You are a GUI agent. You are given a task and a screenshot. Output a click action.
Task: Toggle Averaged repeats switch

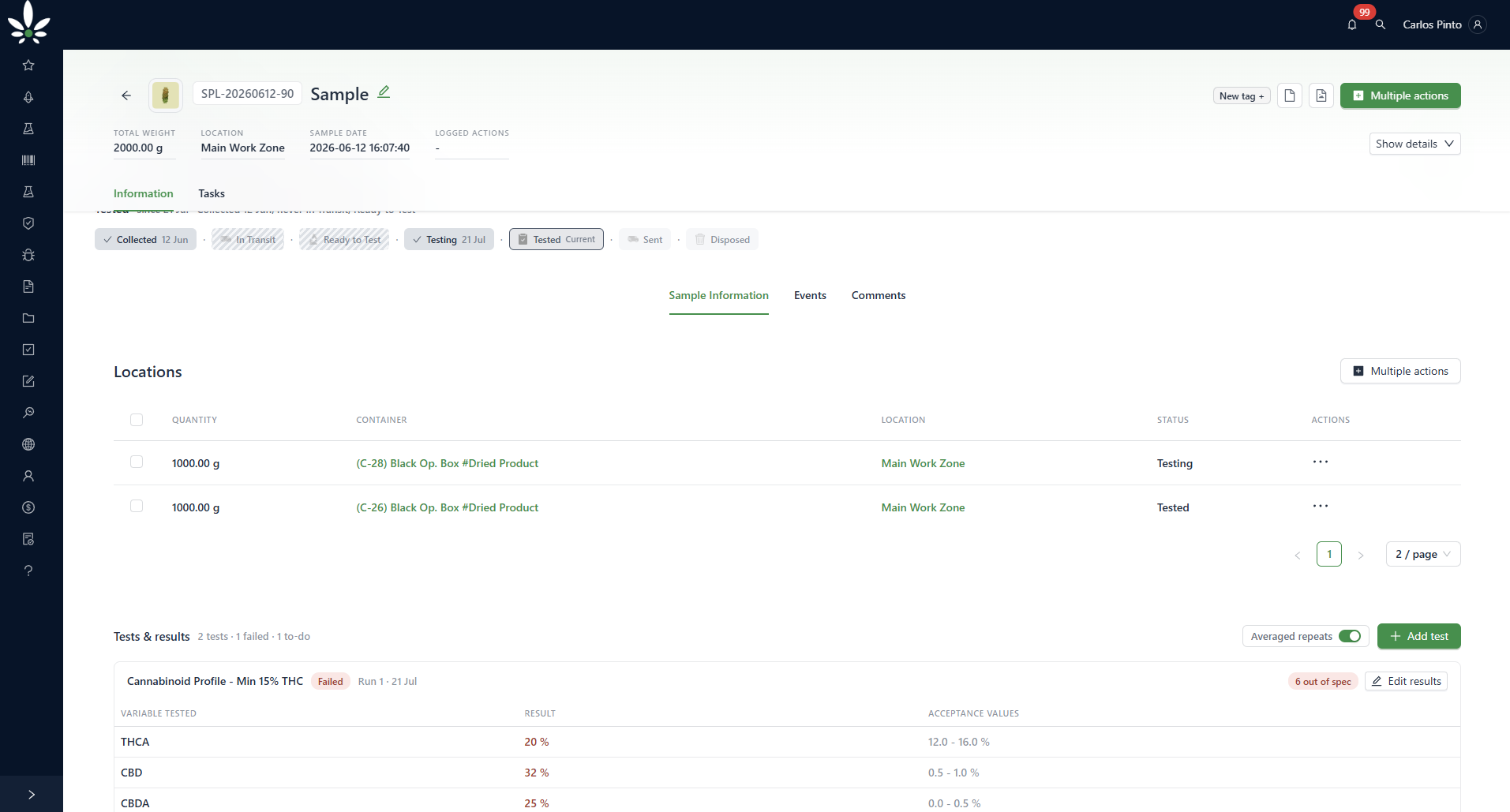point(1350,636)
